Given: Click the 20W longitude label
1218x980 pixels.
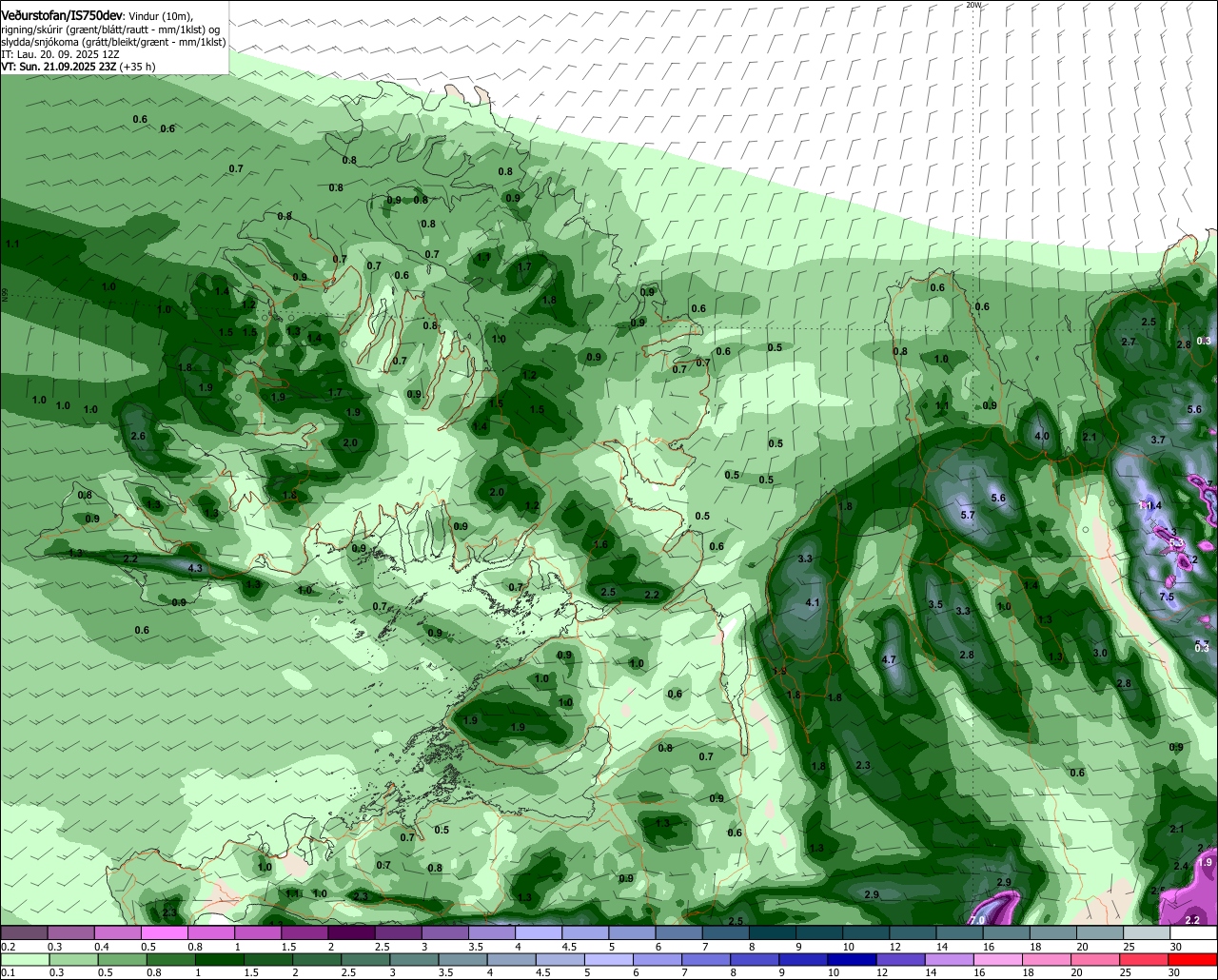Looking at the screenshot, I should point(972,5).
